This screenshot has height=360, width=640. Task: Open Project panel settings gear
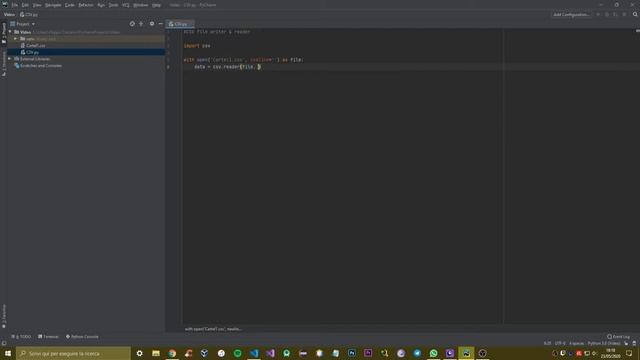coord(152,24)
